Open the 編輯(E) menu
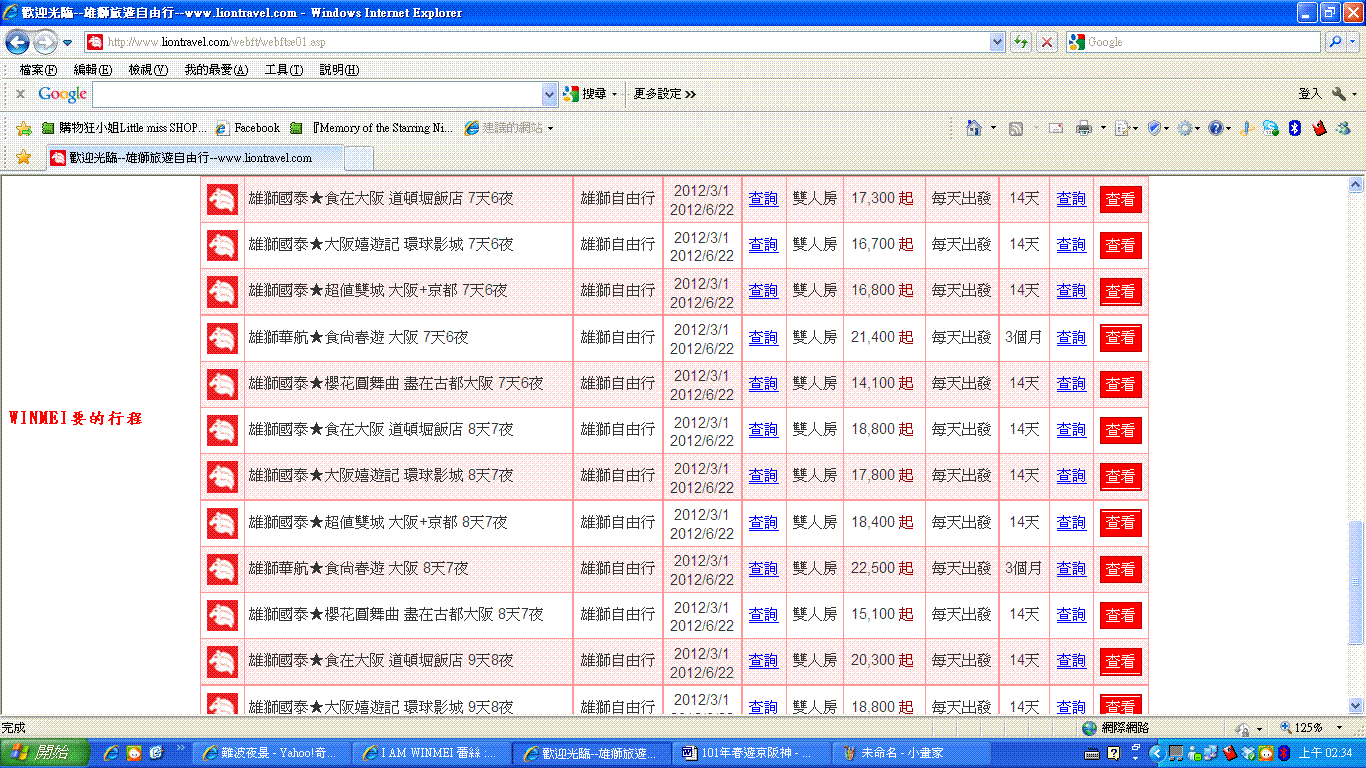 (x=92, y=70)
